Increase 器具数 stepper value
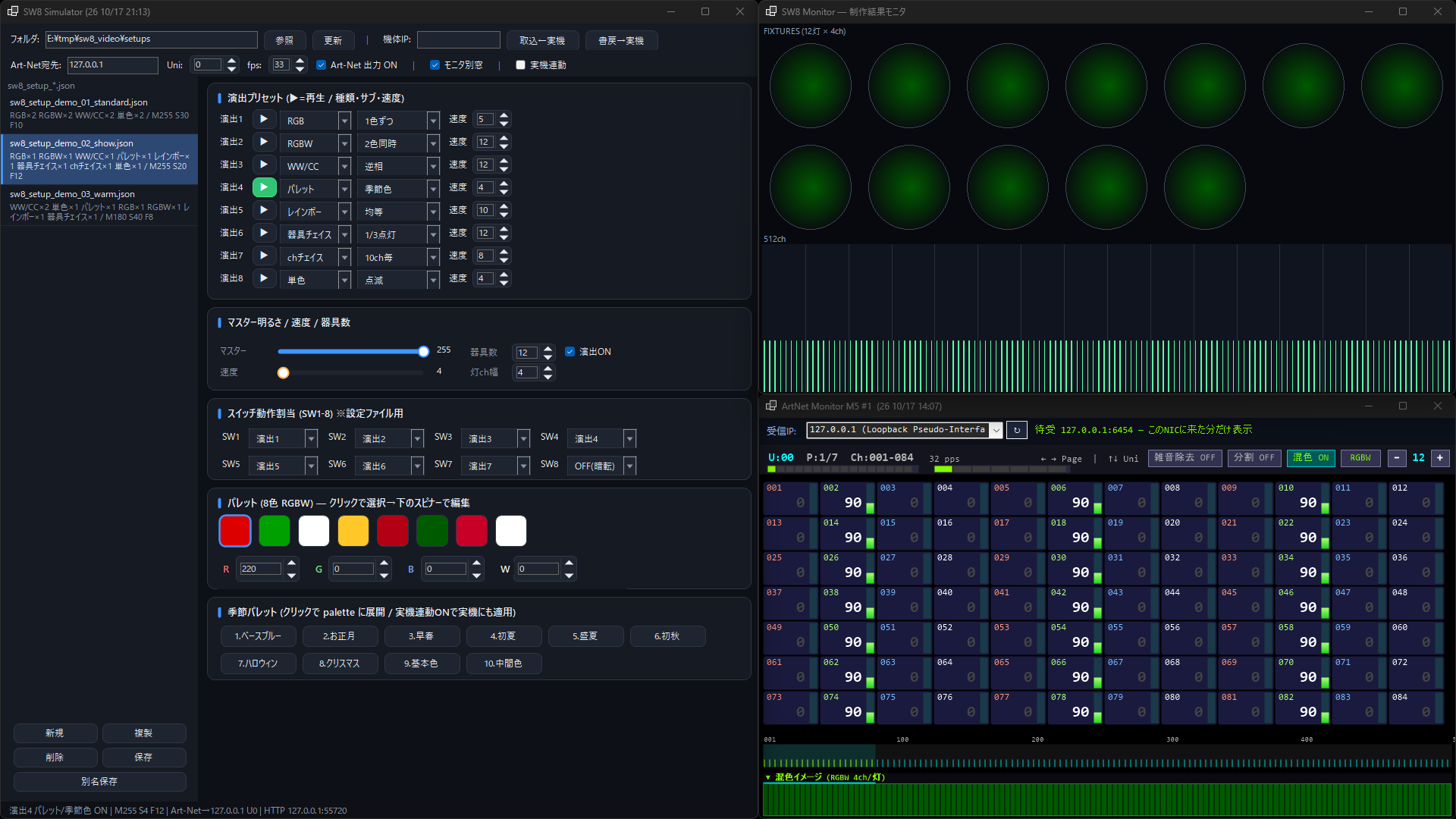The width and height of the screenshot is (1456, 819). [x=548, y=348]
